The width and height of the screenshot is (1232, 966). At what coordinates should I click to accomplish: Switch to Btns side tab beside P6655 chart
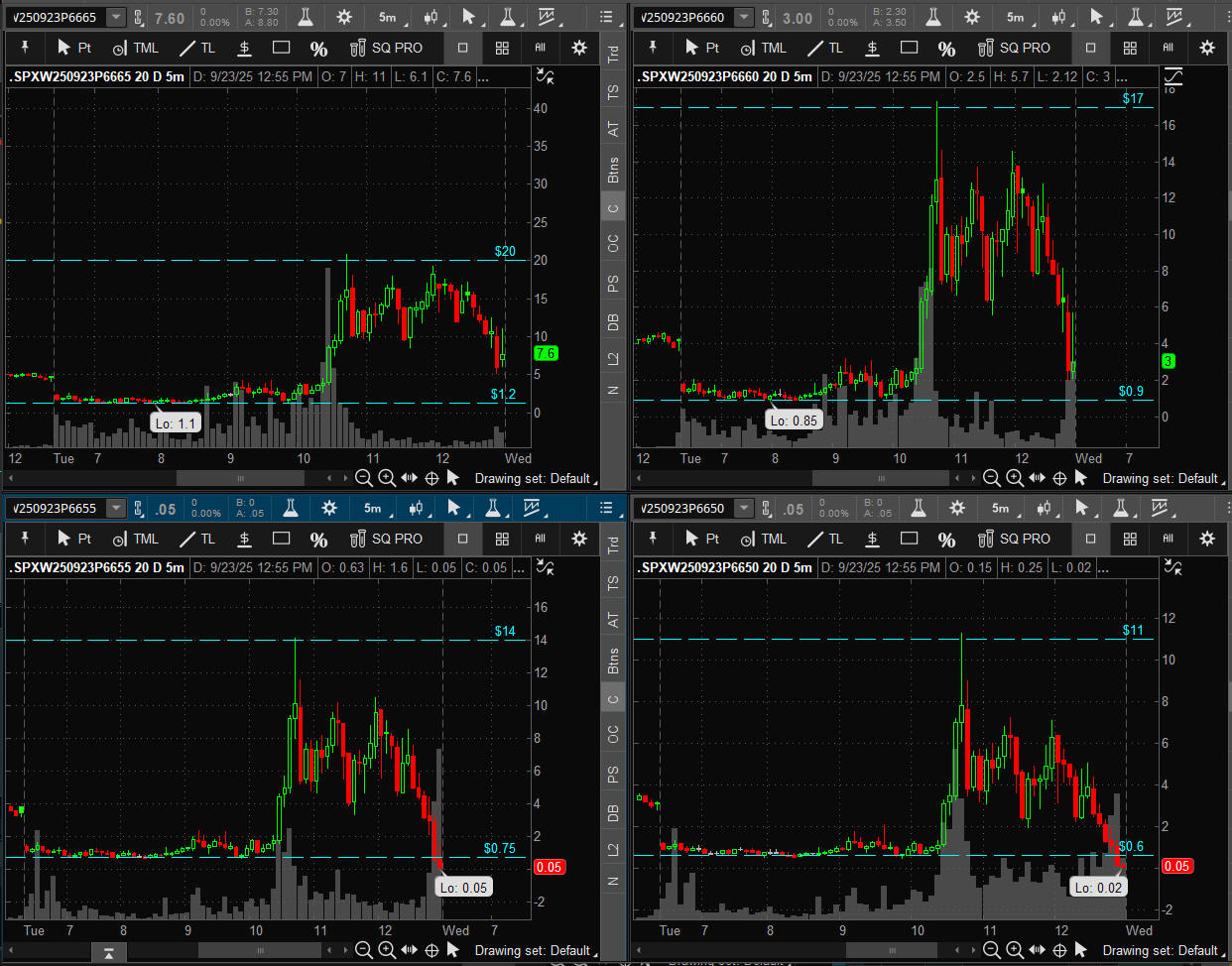tap(613, 661)
